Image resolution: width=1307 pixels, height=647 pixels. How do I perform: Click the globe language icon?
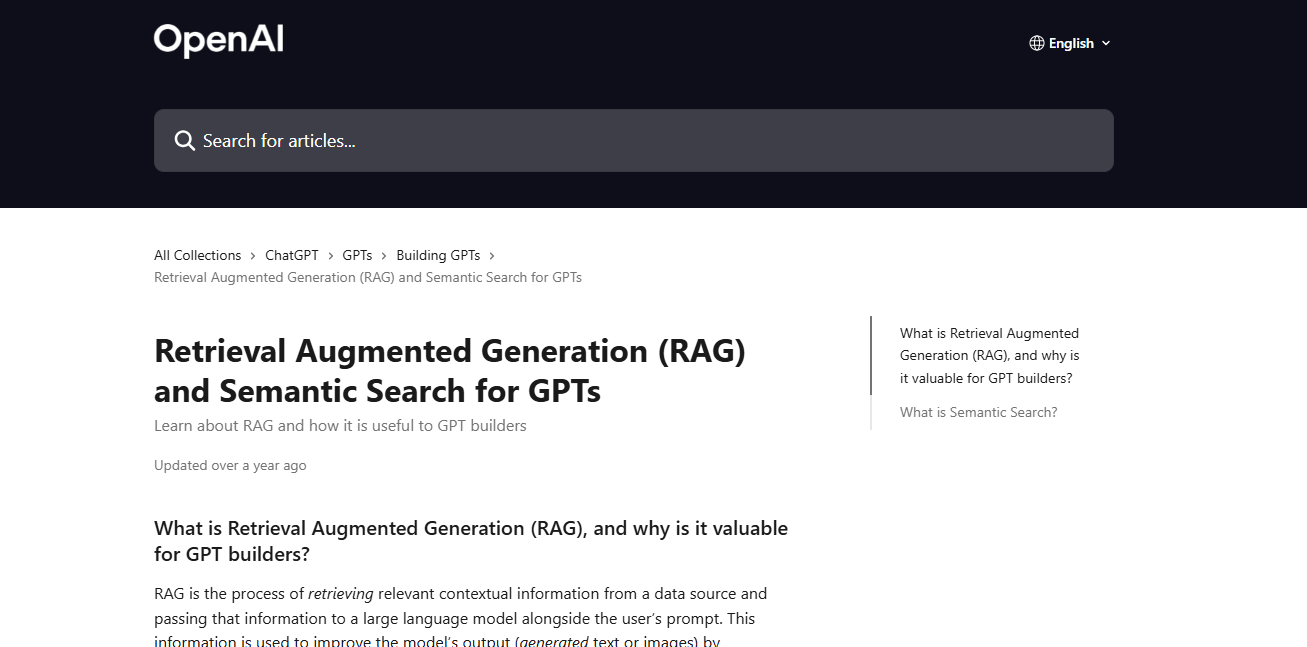click(x=1037, y=43)
